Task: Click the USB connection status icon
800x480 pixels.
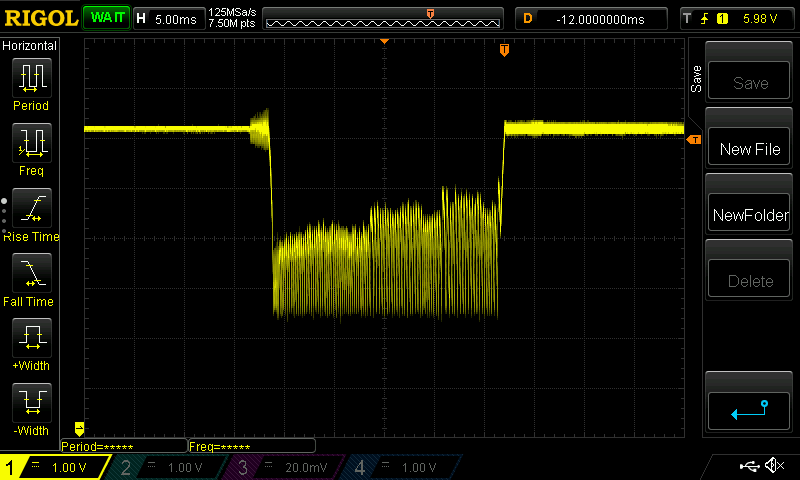Action: [x=749, y=465]
